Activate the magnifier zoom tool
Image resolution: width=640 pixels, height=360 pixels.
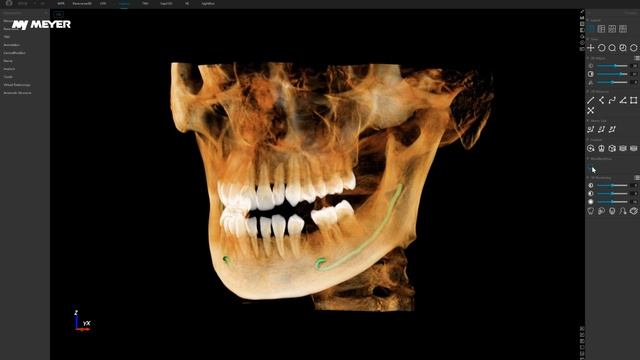click(612, 48)
